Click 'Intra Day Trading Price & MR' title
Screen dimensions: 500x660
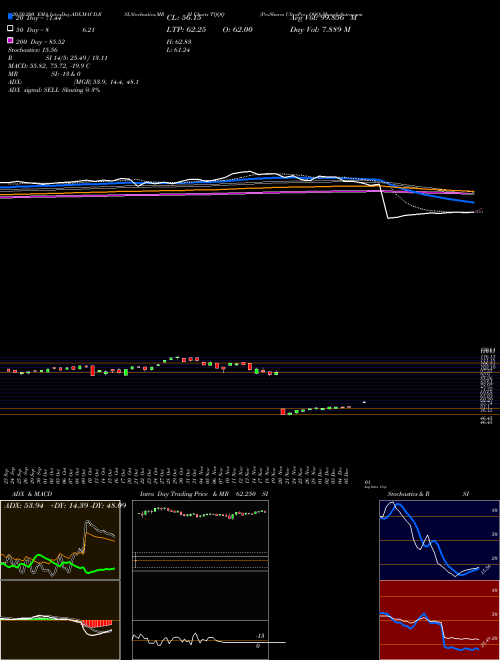click(184, 494)
